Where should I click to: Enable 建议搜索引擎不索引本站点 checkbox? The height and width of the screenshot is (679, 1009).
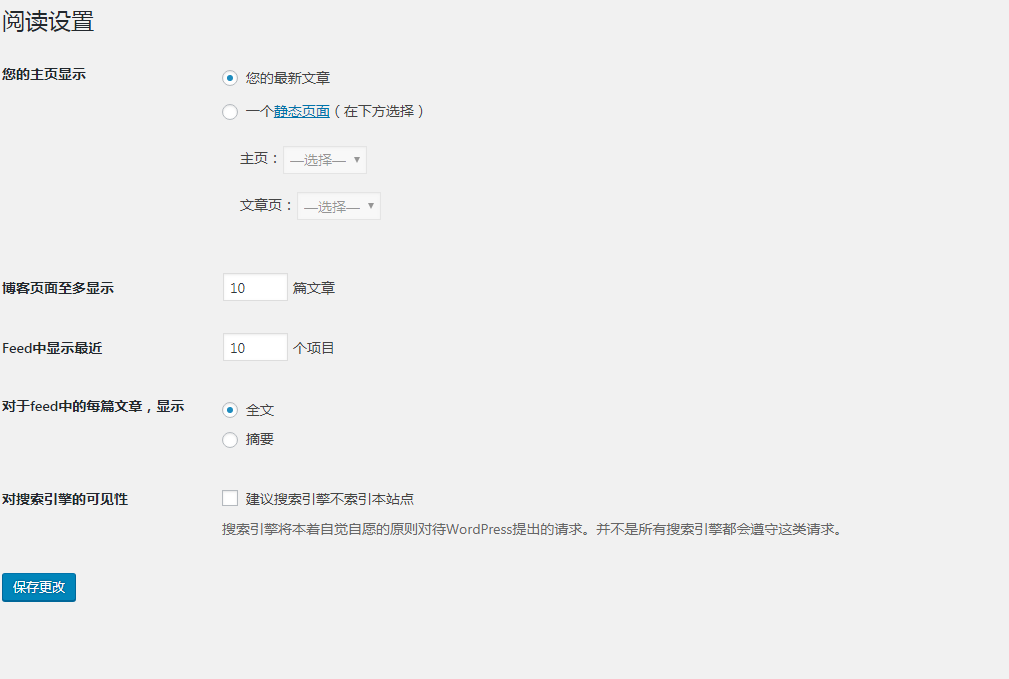tap(230, 498)
